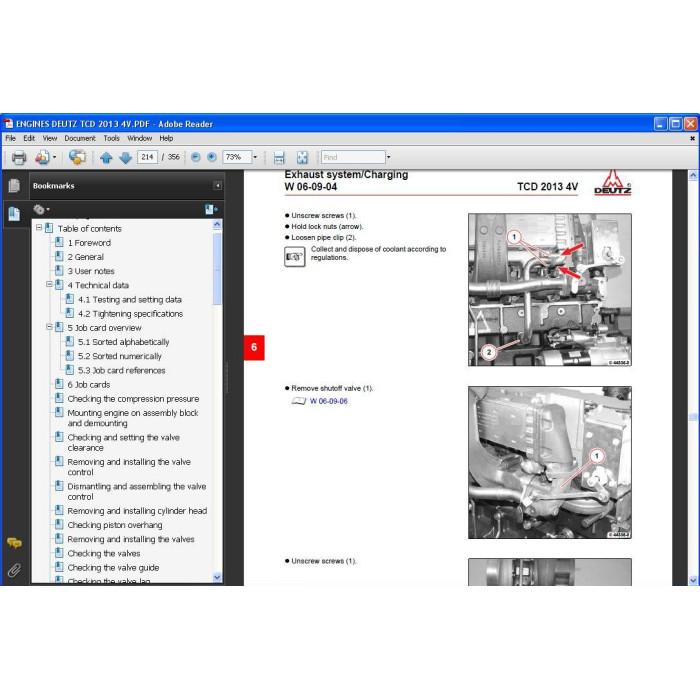This screenshot has width=700, height=700.
Task: Open bookmark Checking and setting the valve clearance
Action: click(x=124, y=442)
